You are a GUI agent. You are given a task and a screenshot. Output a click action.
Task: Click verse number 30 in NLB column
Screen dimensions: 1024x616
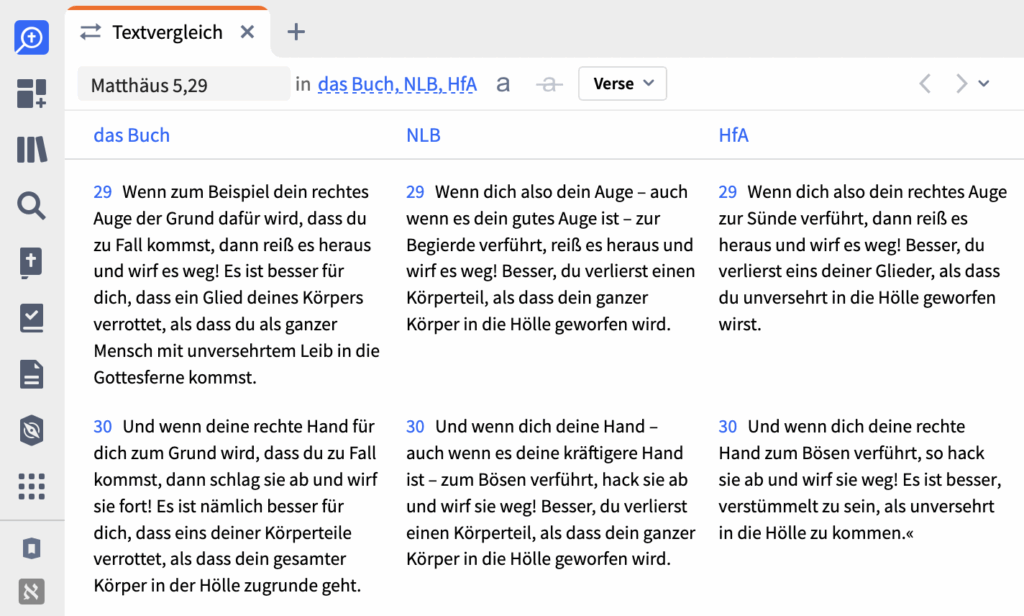(x=415, y=427)
